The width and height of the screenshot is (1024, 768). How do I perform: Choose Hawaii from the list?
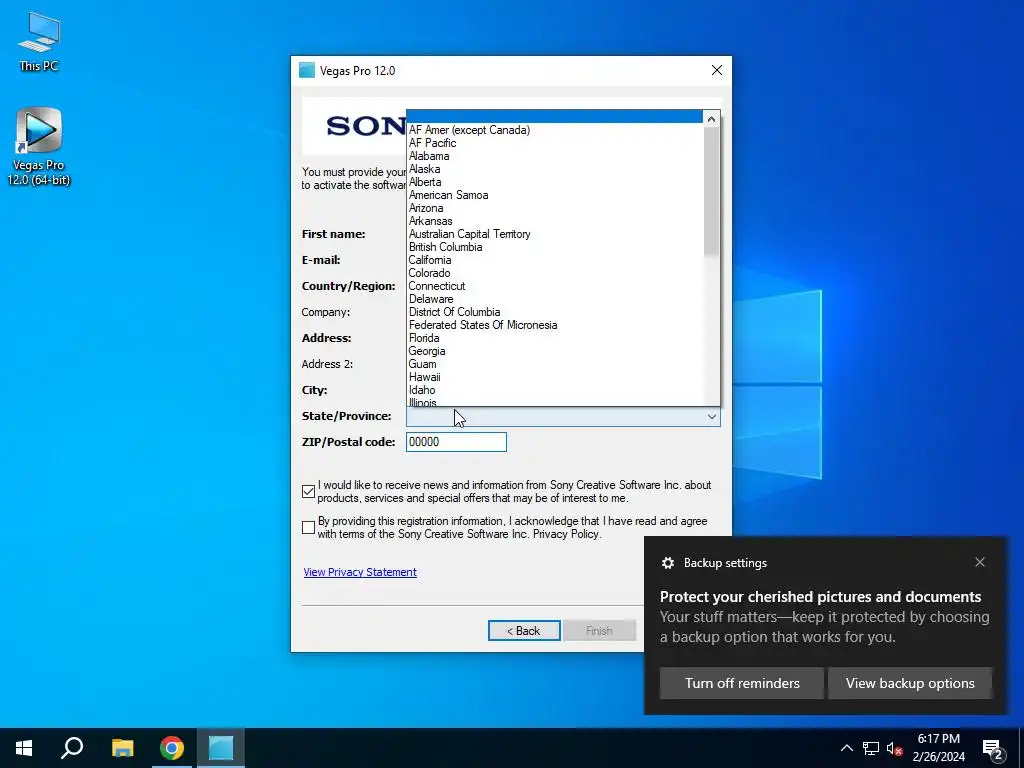[554, 377]
